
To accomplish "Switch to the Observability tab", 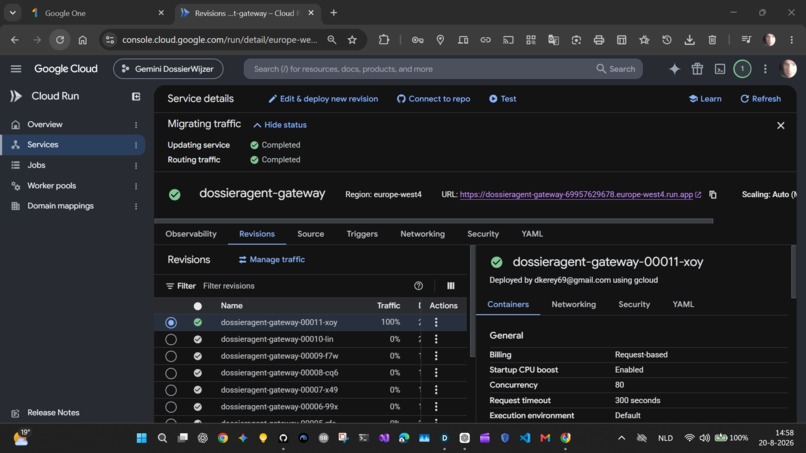I will 191,234.
